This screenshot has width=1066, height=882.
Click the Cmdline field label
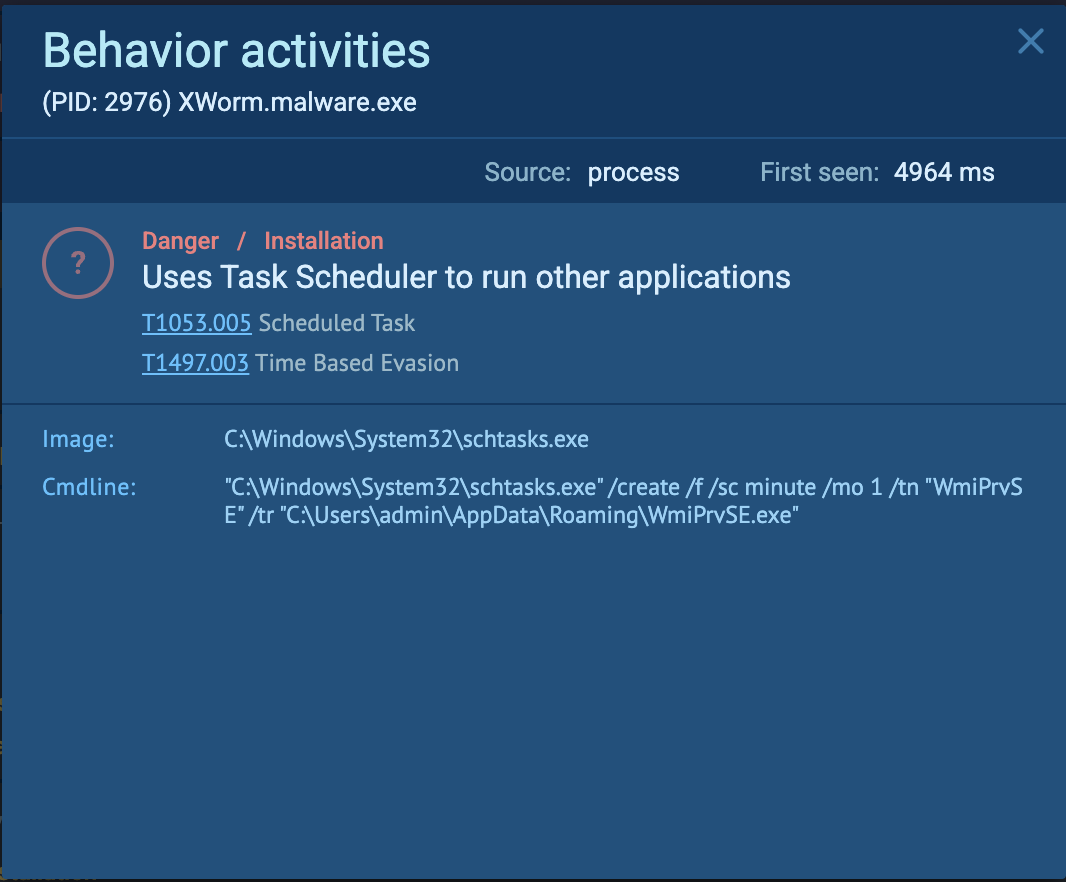click(89, 487)
